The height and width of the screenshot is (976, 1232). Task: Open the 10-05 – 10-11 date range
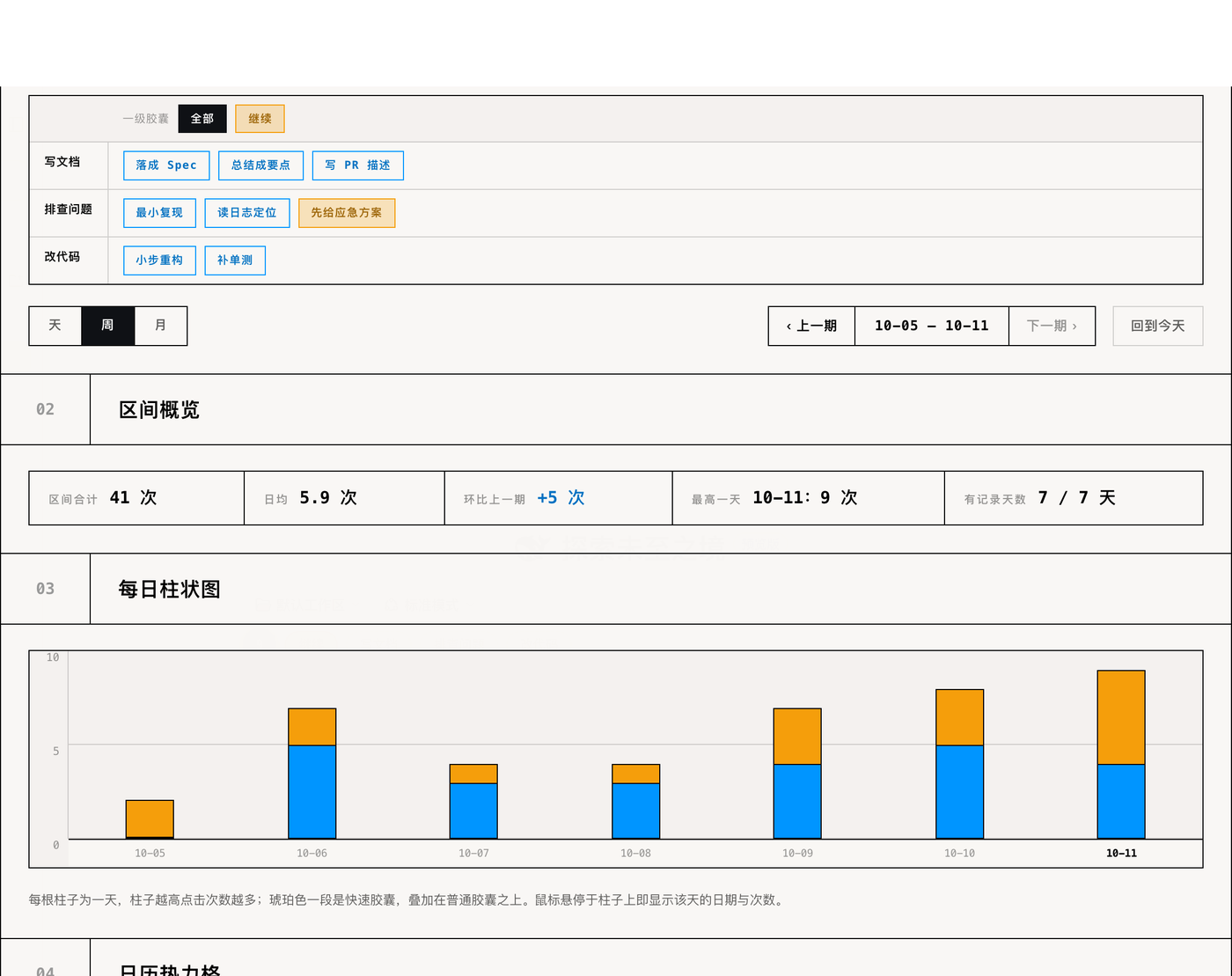click(x=932, y=326)
